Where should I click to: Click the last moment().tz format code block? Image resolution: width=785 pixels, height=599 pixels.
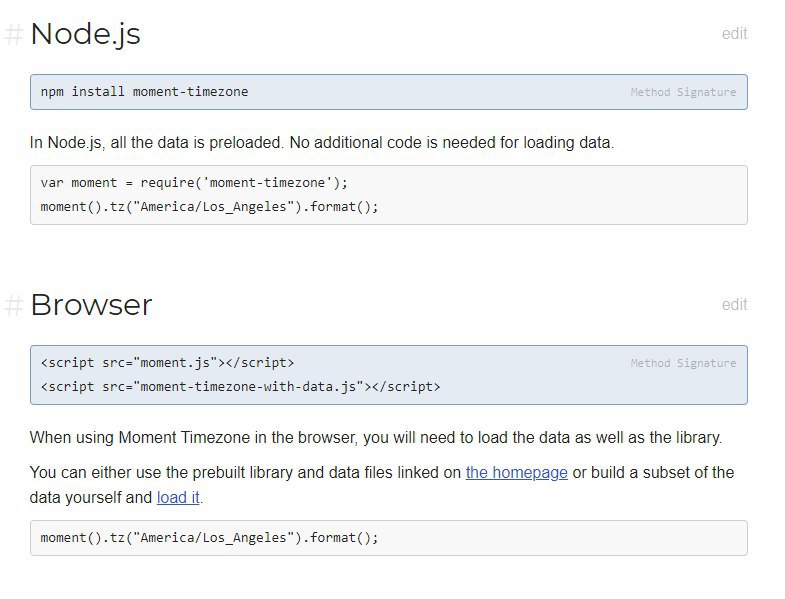[388, 538]
